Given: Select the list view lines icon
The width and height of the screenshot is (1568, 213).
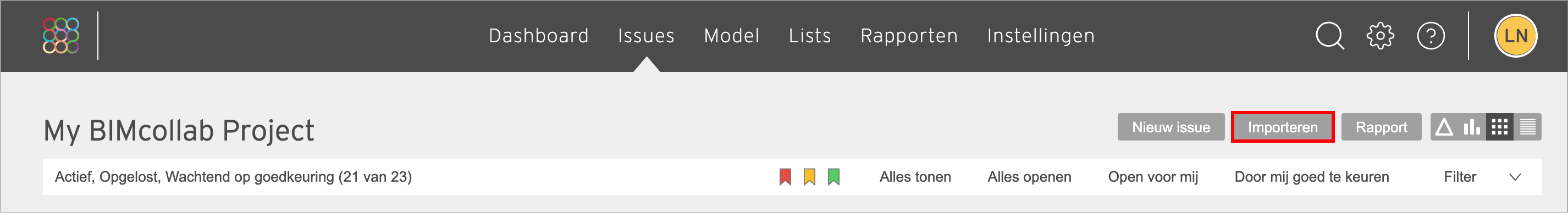Looking at the screenshot, I should pos(1527,127).
